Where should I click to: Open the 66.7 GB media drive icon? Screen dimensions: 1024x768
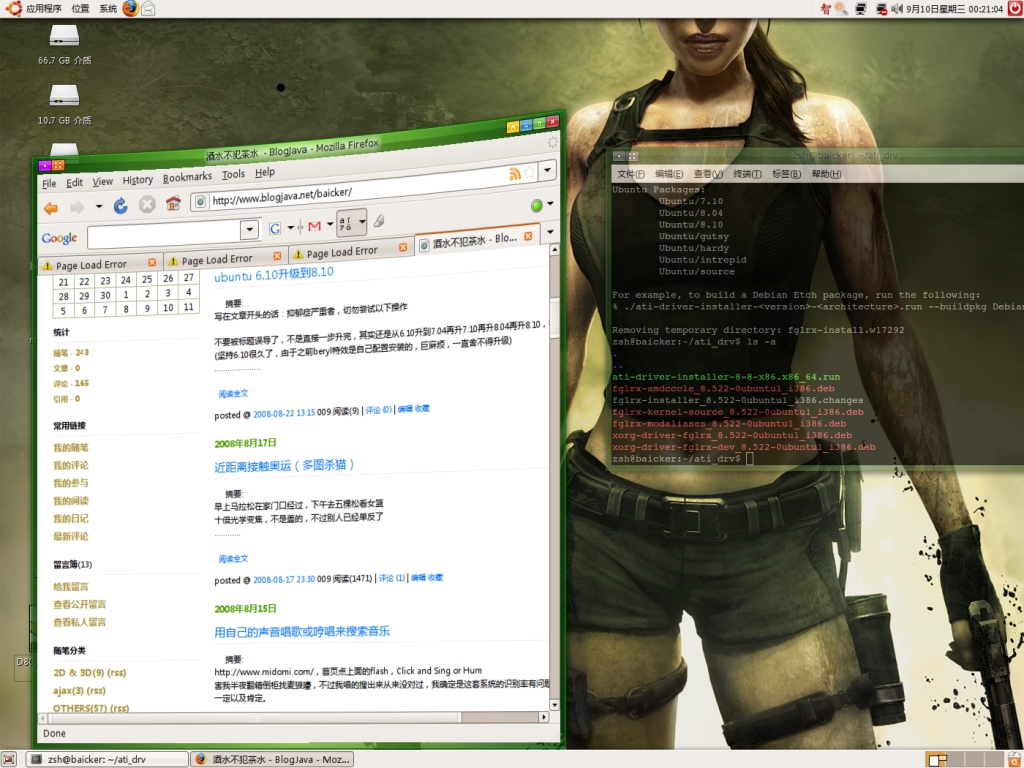point(65,35)
